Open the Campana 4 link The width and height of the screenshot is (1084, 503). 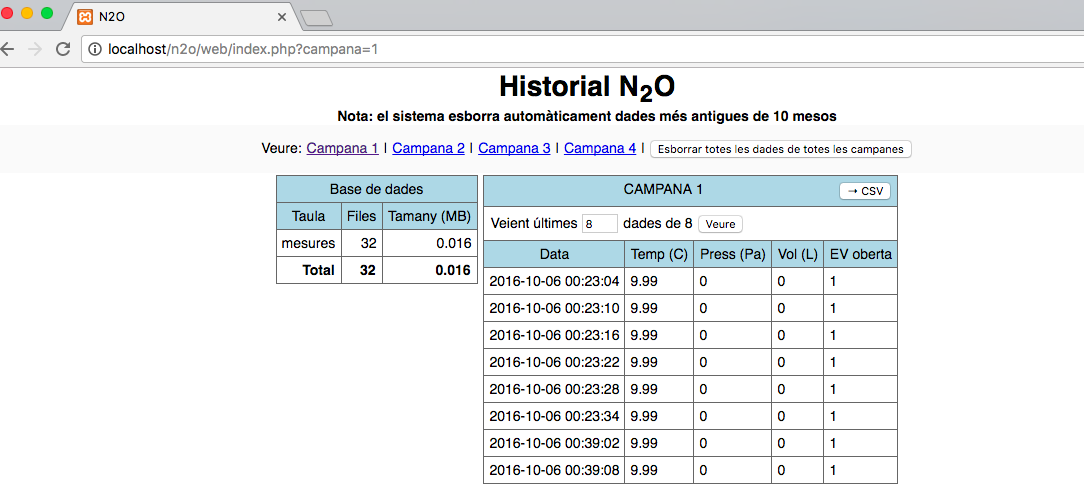point(600,148)
